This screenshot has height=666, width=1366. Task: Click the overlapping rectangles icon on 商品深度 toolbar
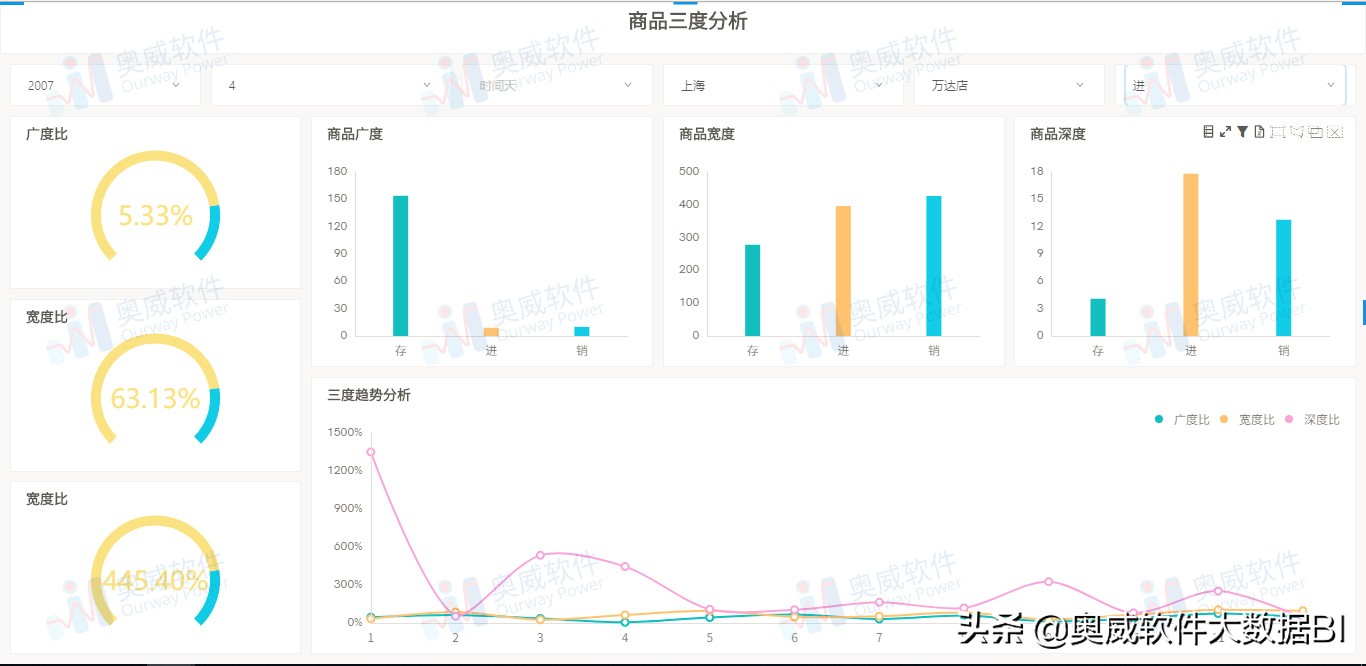(x=1315, y=131)
